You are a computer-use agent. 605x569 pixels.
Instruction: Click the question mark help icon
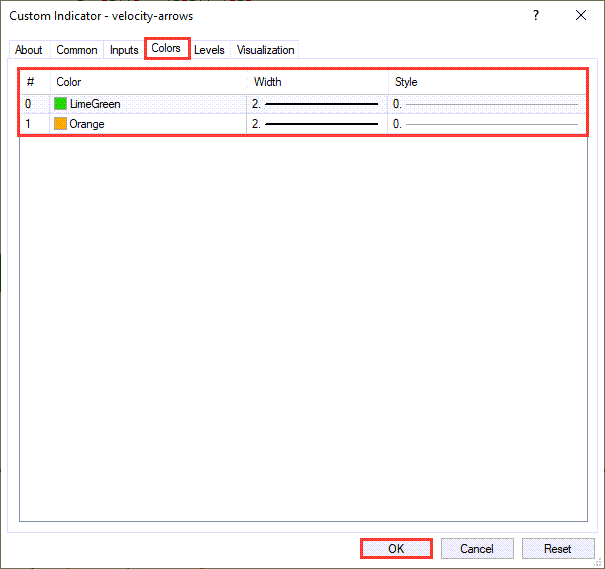coord(536,15)
